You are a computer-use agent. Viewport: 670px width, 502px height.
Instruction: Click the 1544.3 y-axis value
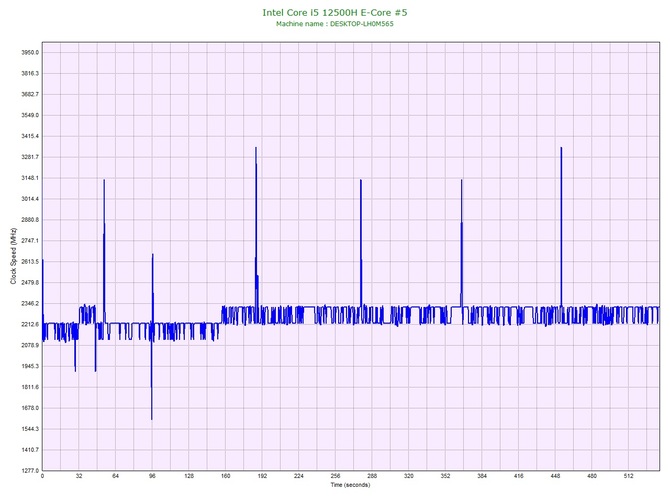pos(30,429)
